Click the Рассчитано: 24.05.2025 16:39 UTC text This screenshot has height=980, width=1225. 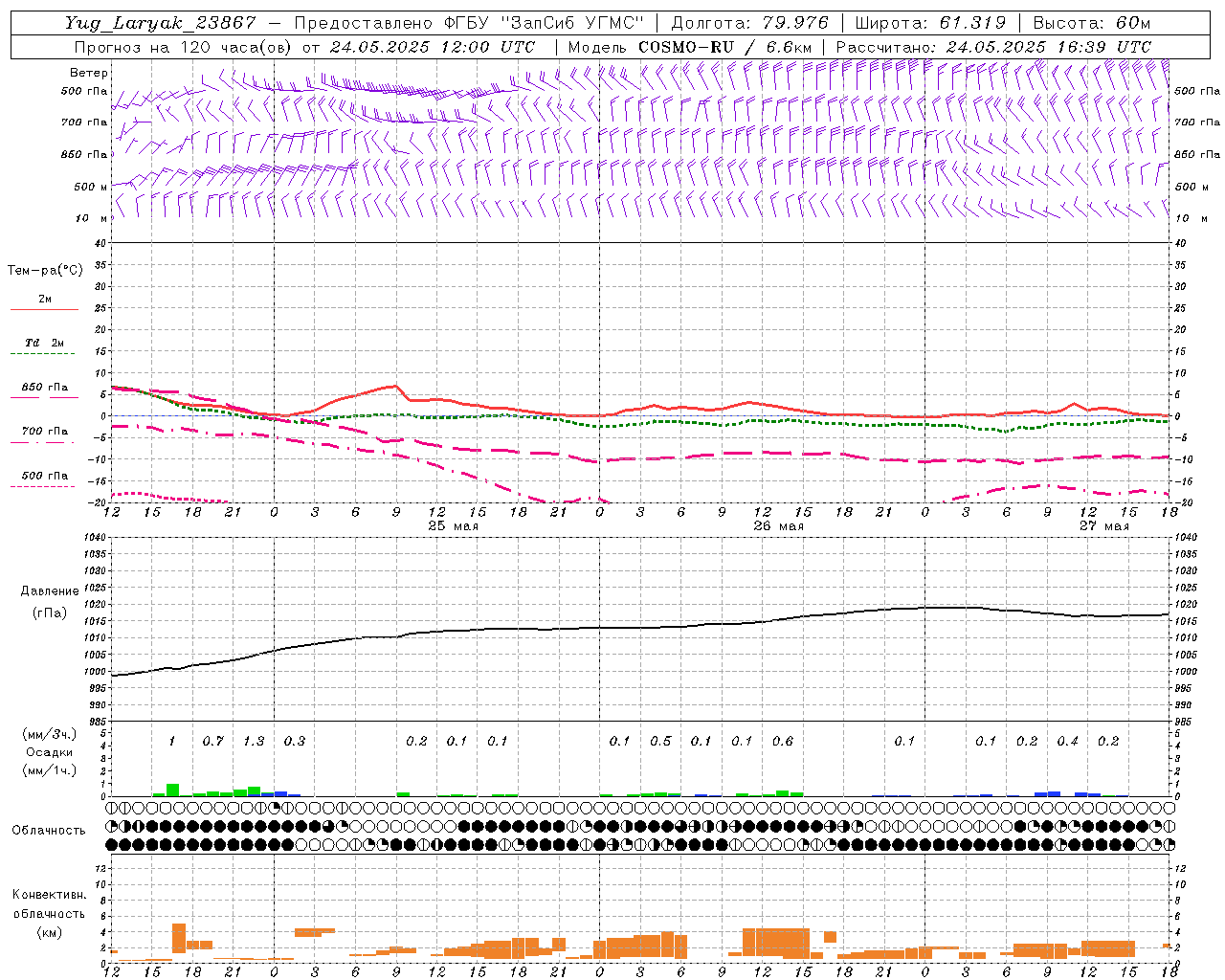click(993, 47)
